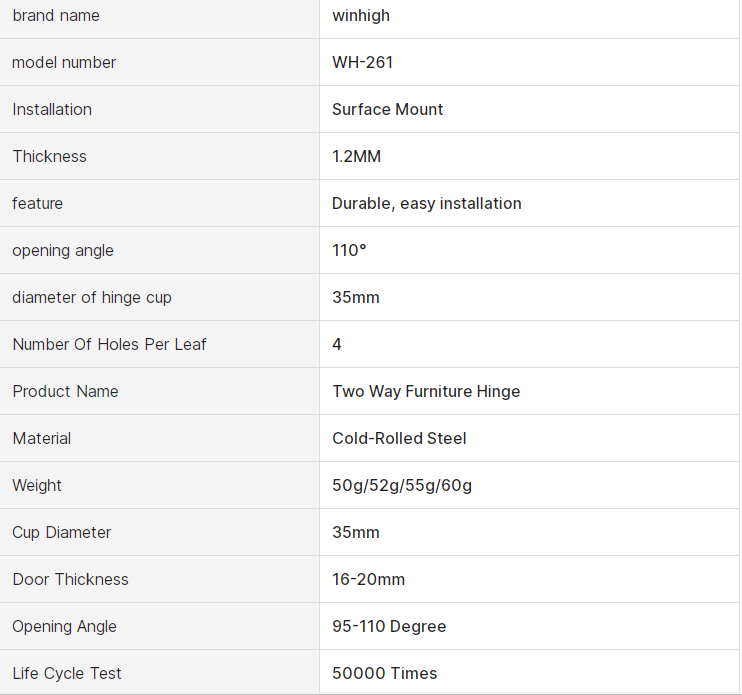Click the 'Cup Diameter' label cell
This screenshot has height=695, width=742.
[x=62, y=532]
